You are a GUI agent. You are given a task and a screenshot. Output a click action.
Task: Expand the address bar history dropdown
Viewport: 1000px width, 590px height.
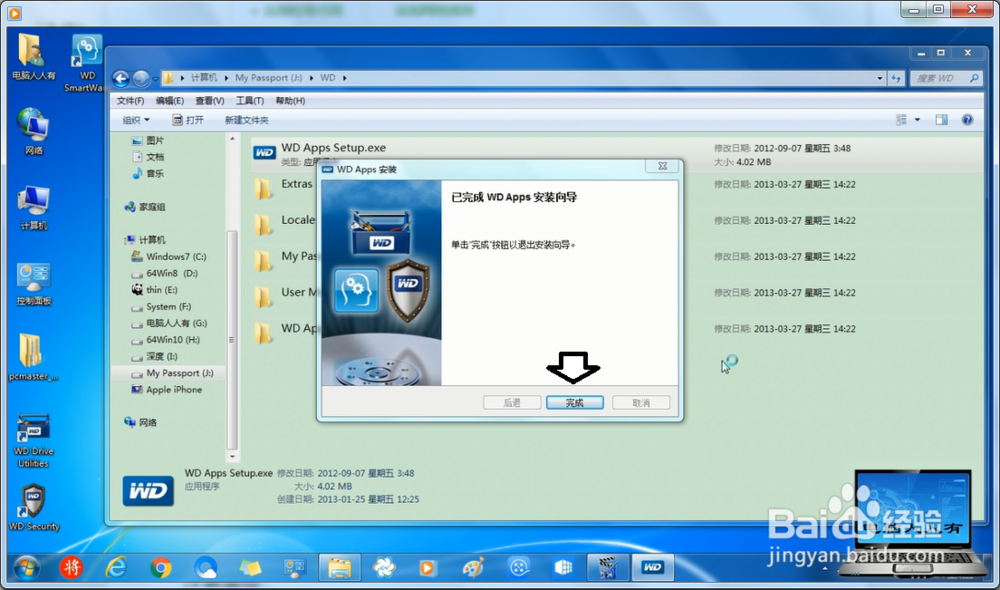879,78
